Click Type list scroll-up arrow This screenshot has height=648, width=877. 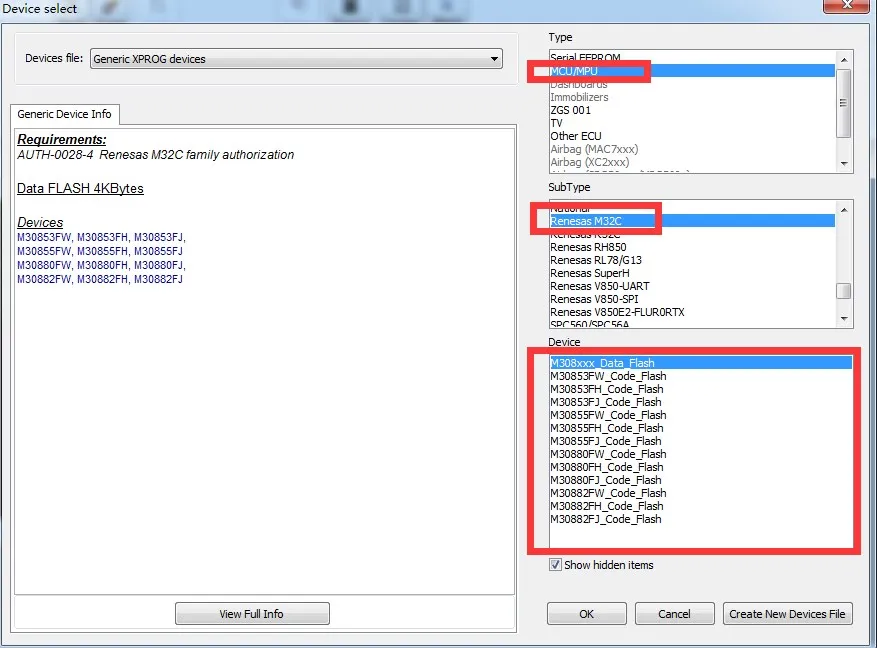click(844, 59)
